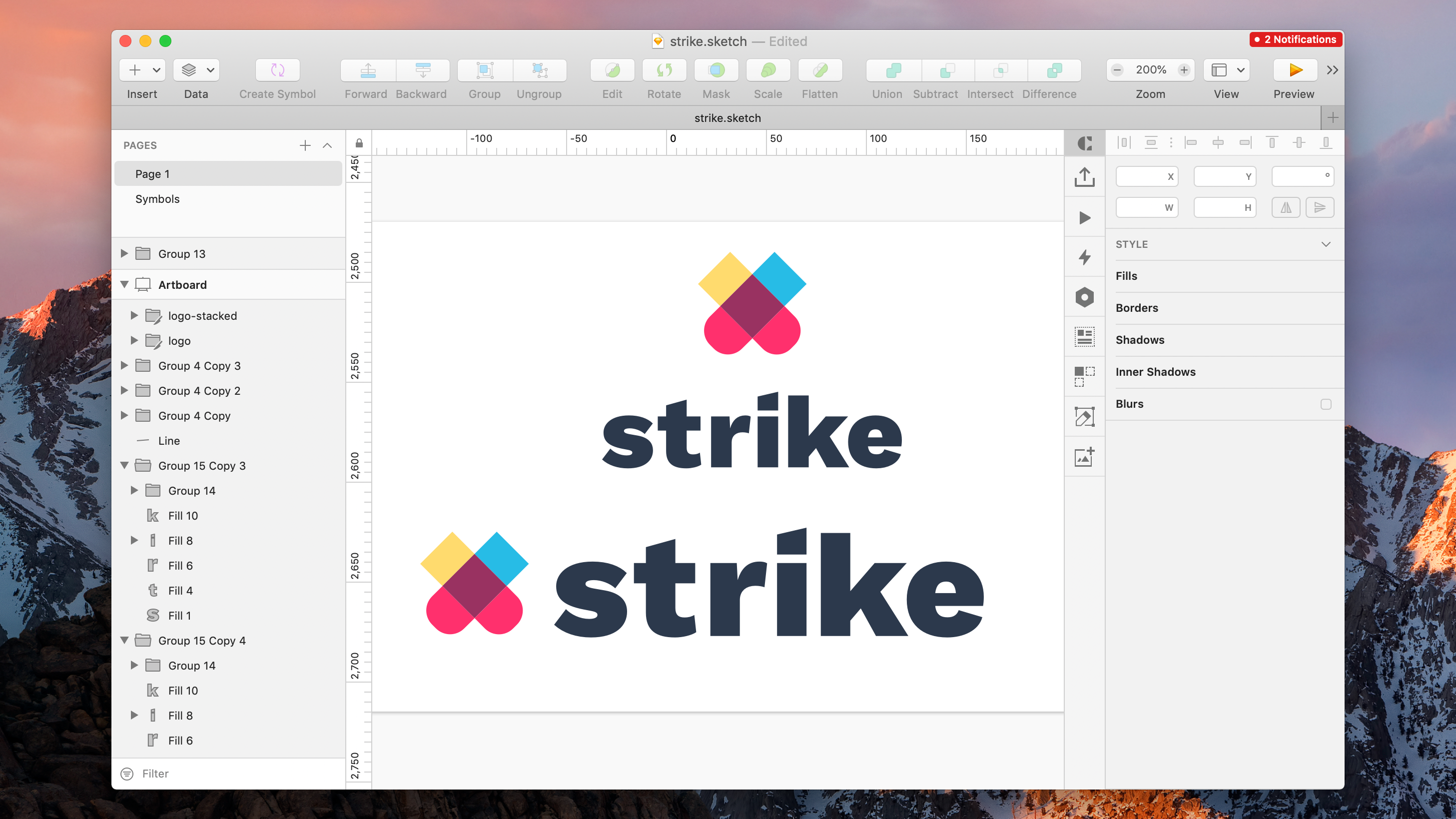Click the Union boolean icon
Screen dimensions: 1456x819
pos(893,70)
